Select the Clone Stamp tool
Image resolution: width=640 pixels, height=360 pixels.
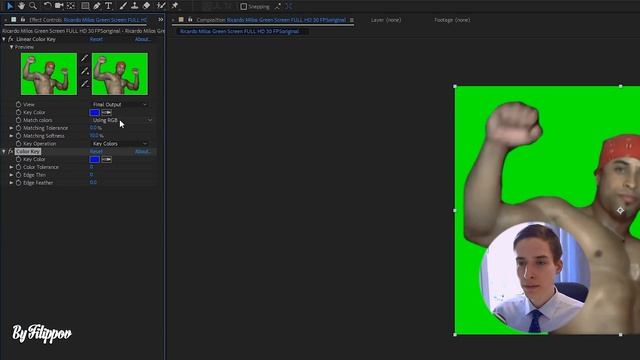click(134, 6)
